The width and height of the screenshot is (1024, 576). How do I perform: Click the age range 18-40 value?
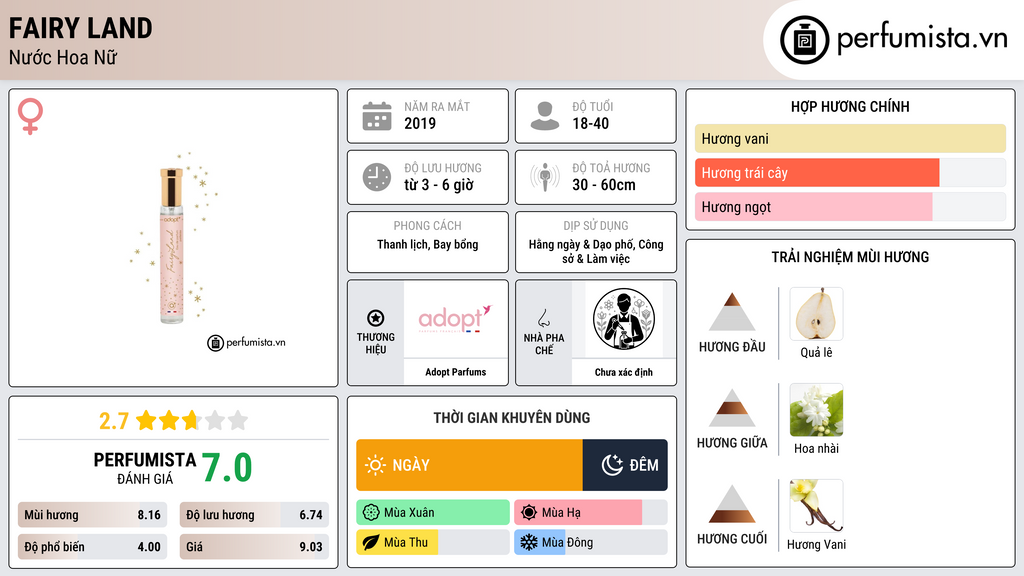click(590, 123)
